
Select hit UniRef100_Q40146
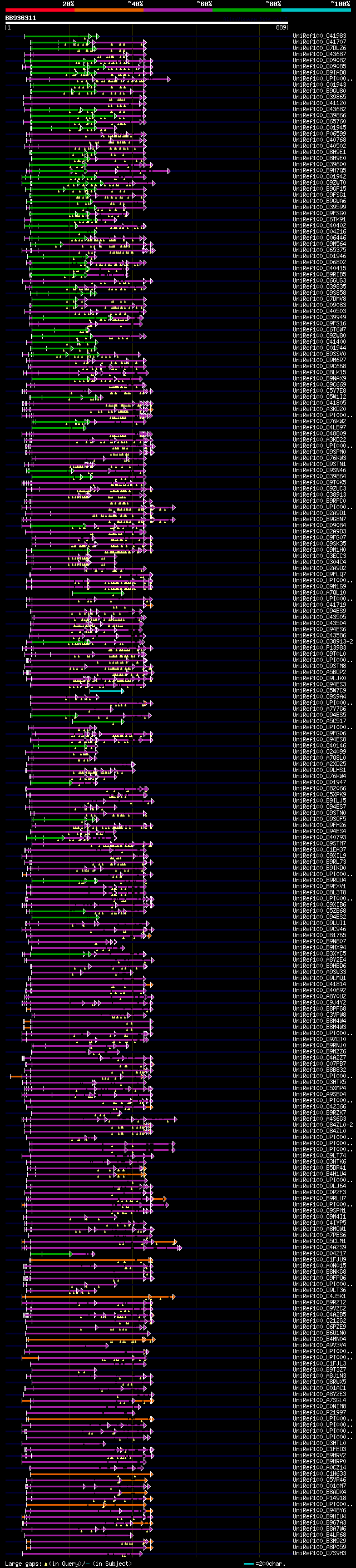(319, 746)
